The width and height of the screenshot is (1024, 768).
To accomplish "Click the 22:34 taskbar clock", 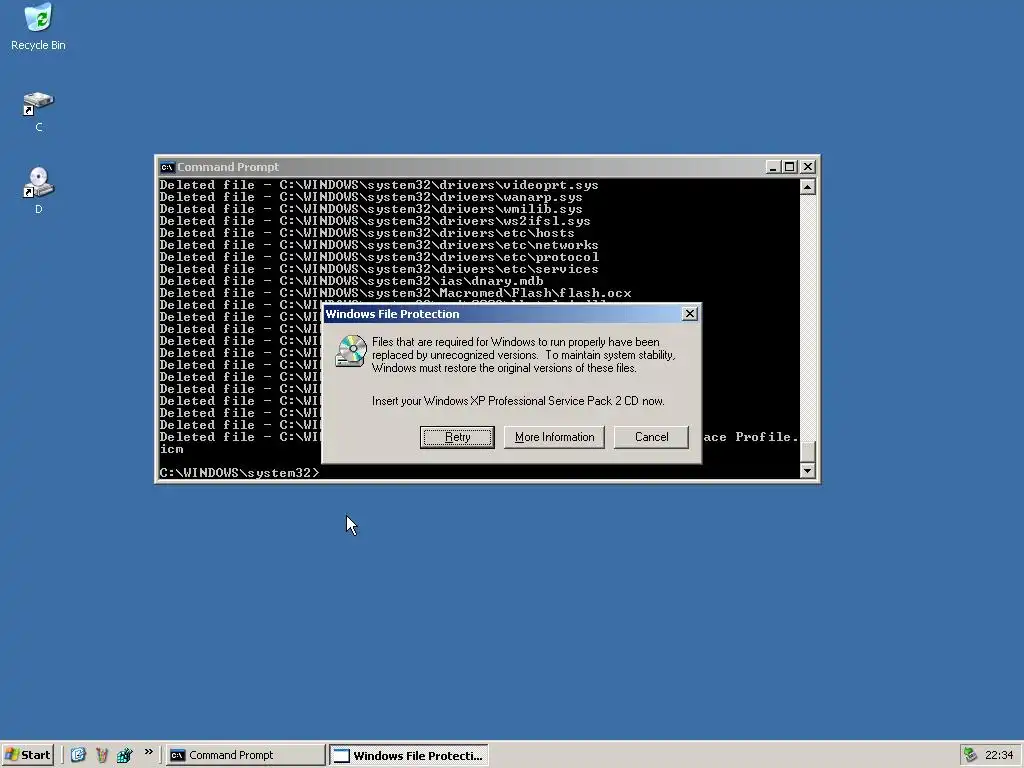I will pos(999,755).
